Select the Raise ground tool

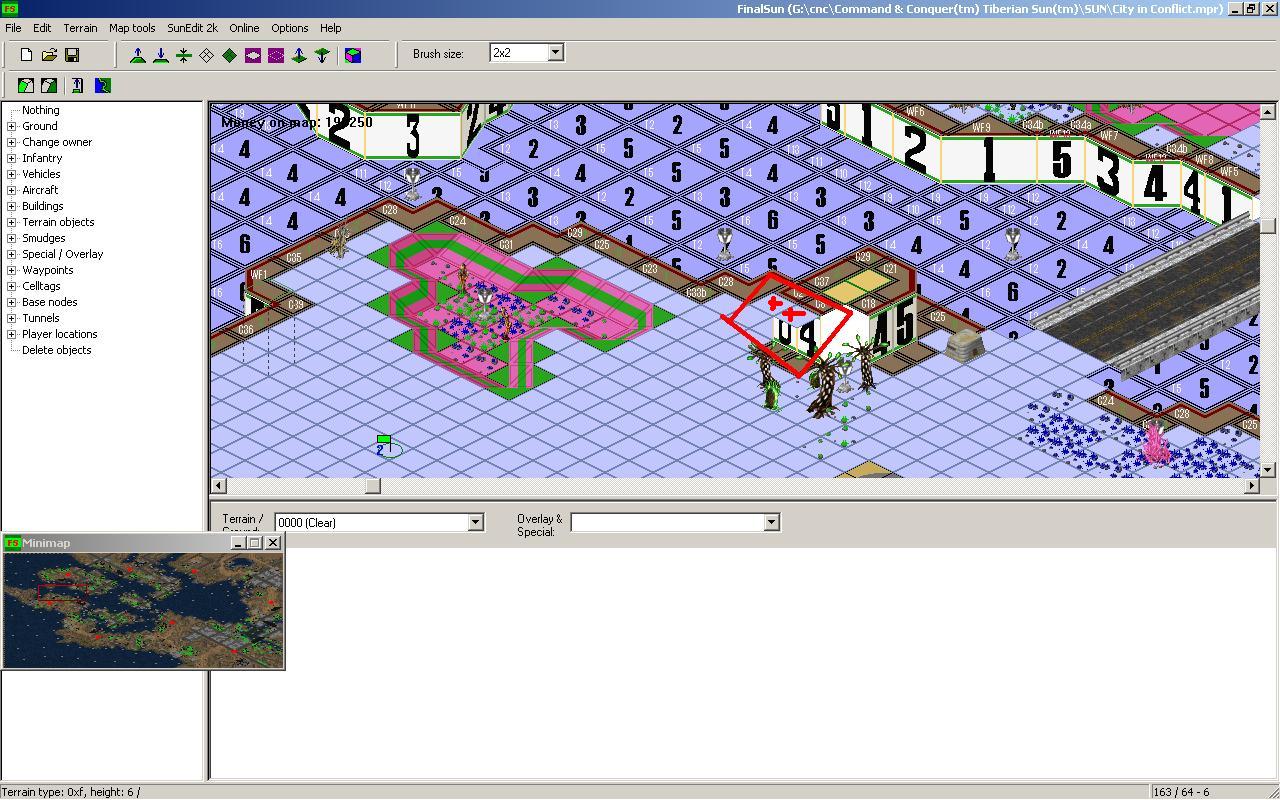138,55
